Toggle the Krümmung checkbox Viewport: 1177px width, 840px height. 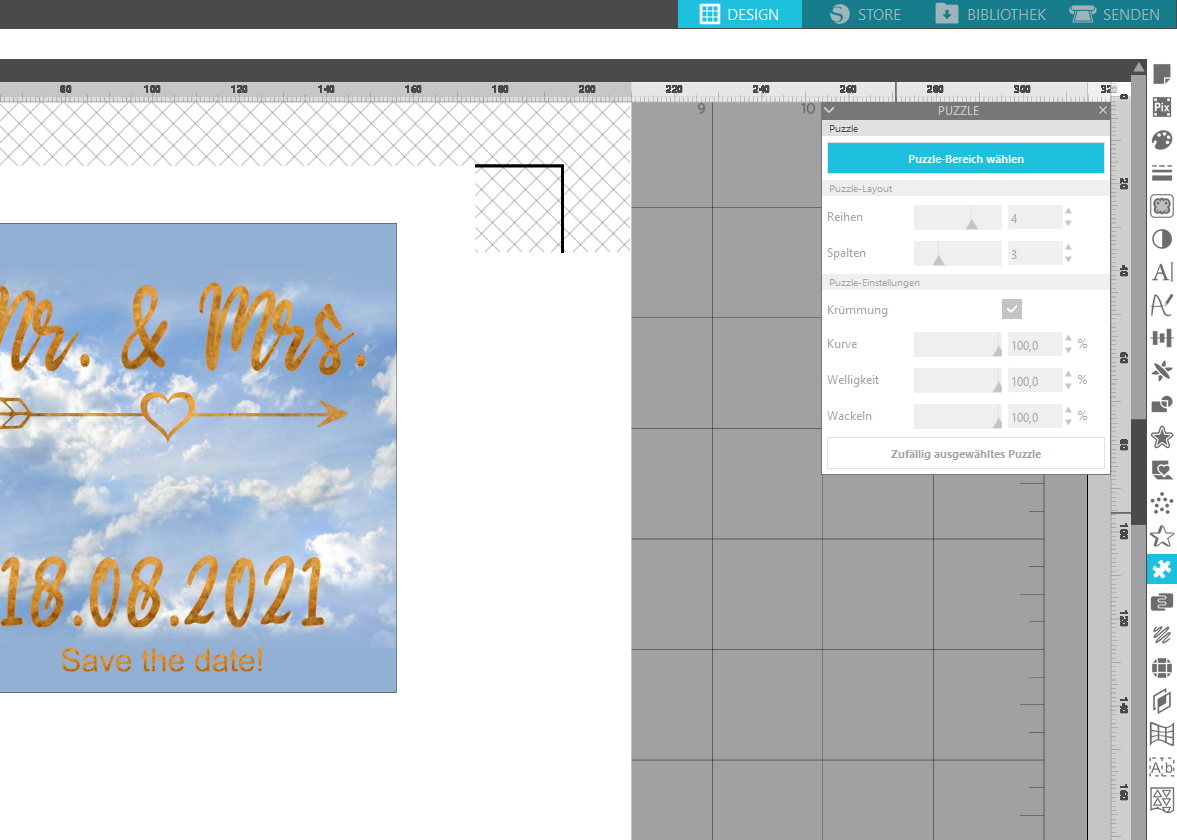(1011, 310)
